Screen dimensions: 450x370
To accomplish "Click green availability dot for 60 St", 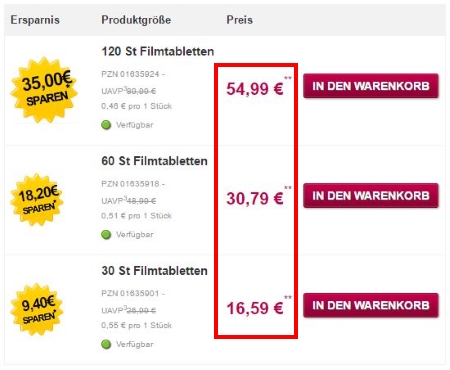I will (x=106, y=235).
